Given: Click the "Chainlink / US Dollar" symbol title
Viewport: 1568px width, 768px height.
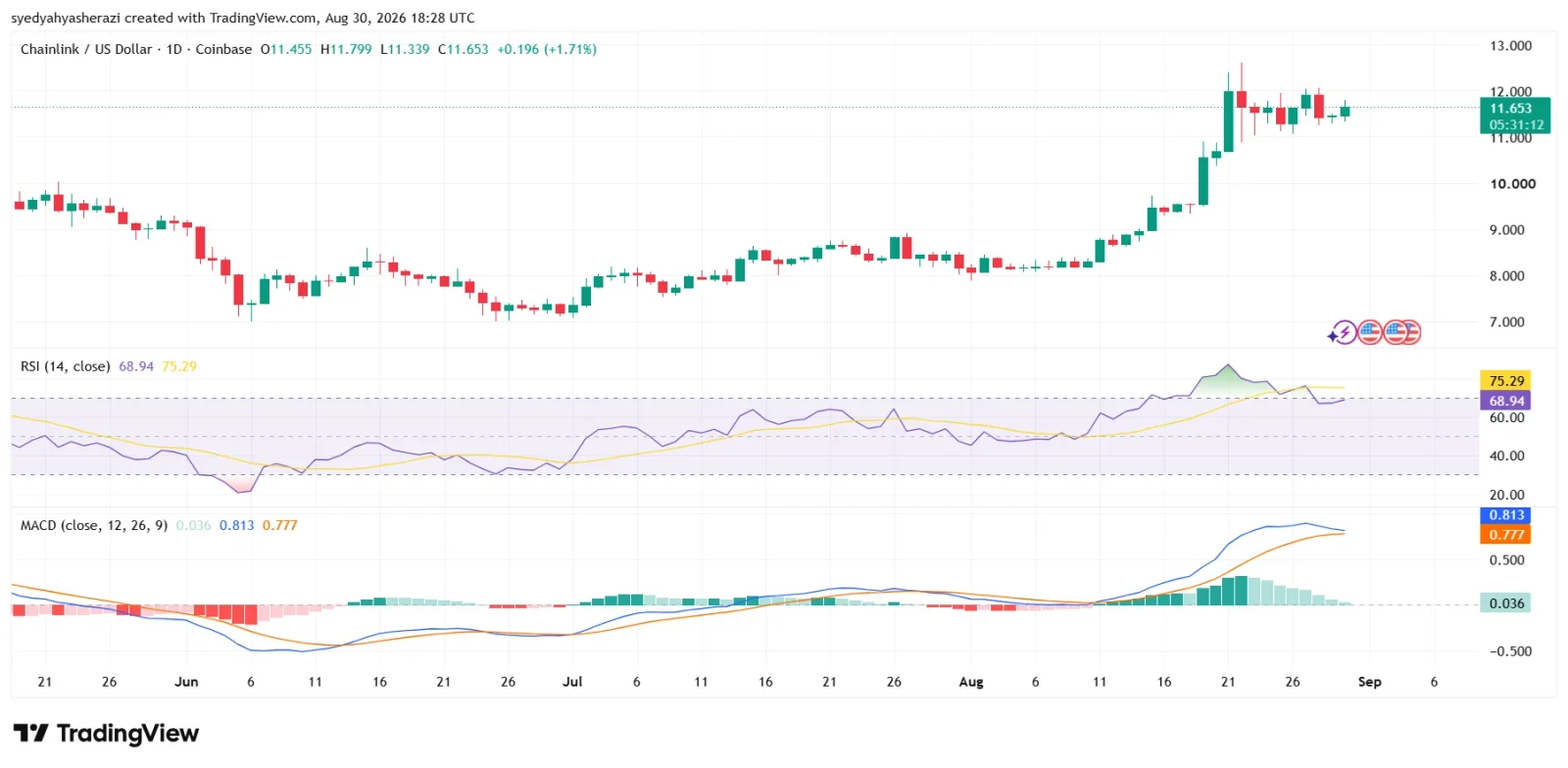Looking at the screenshot, I should click(x=86, y=49).
